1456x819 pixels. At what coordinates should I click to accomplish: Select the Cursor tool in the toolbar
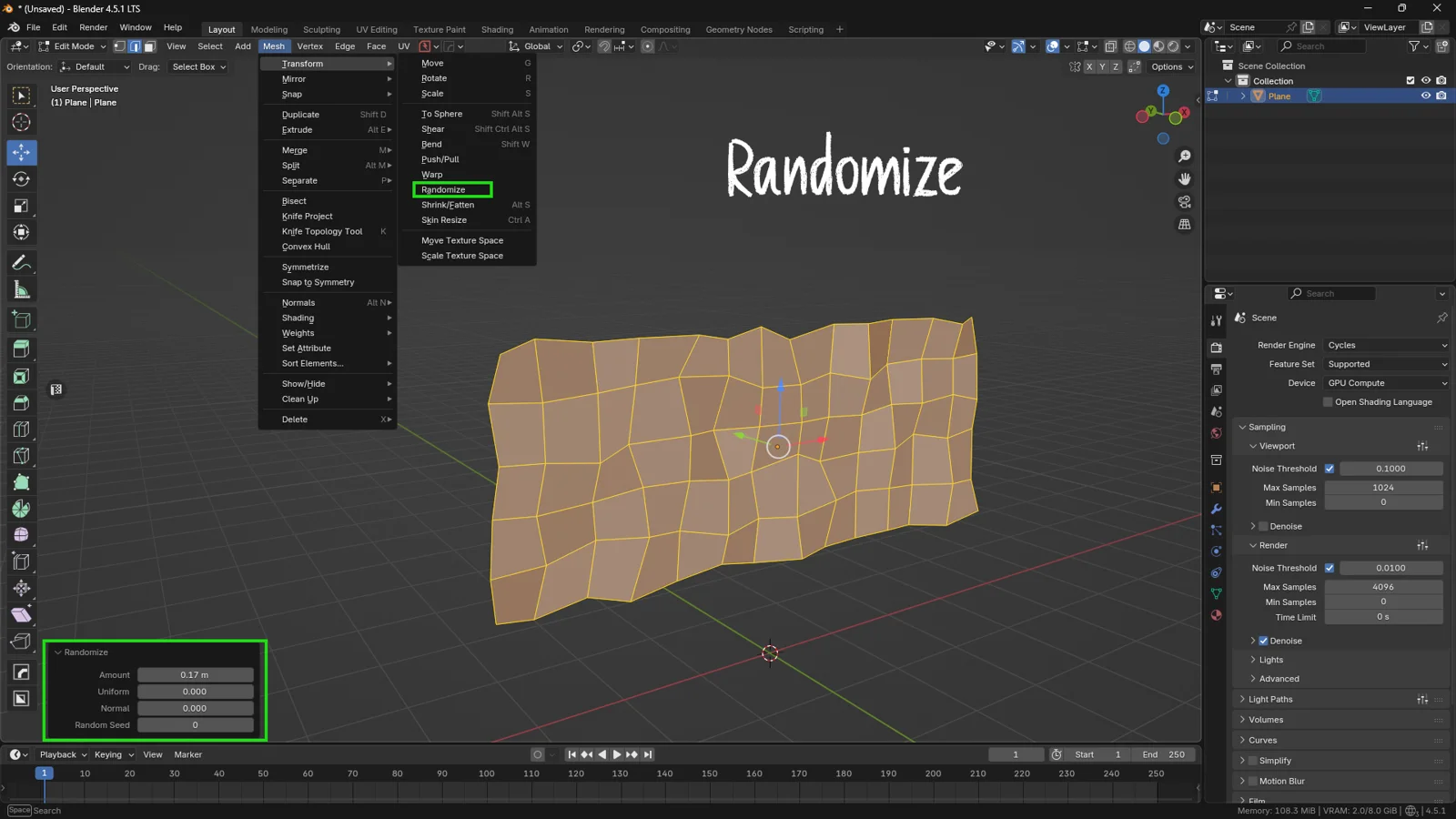[21, 123]
